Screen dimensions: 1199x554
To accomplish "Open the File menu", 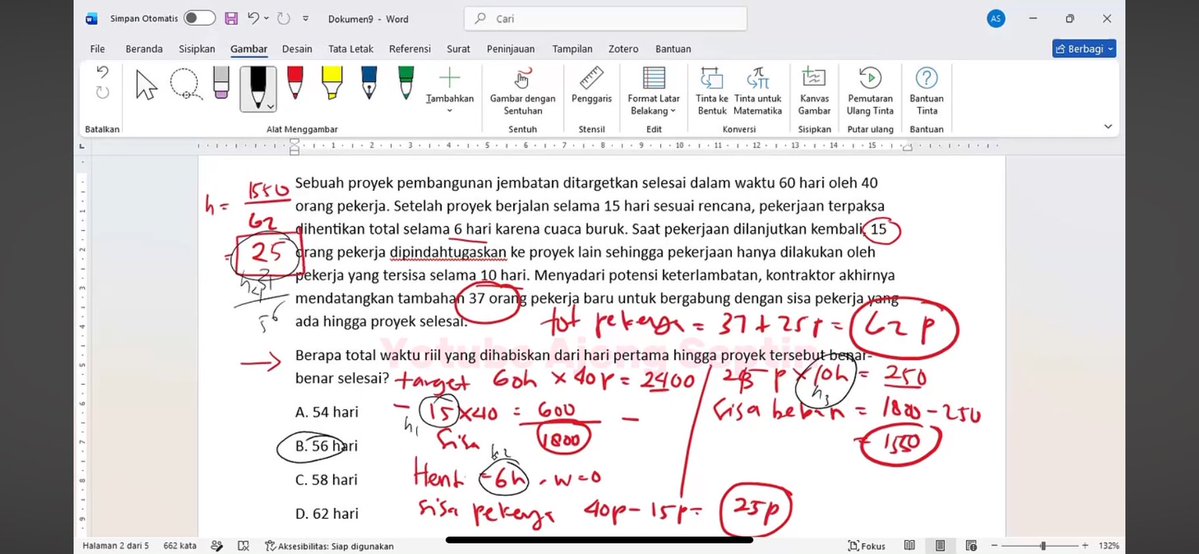I will (x=97, y=49).
